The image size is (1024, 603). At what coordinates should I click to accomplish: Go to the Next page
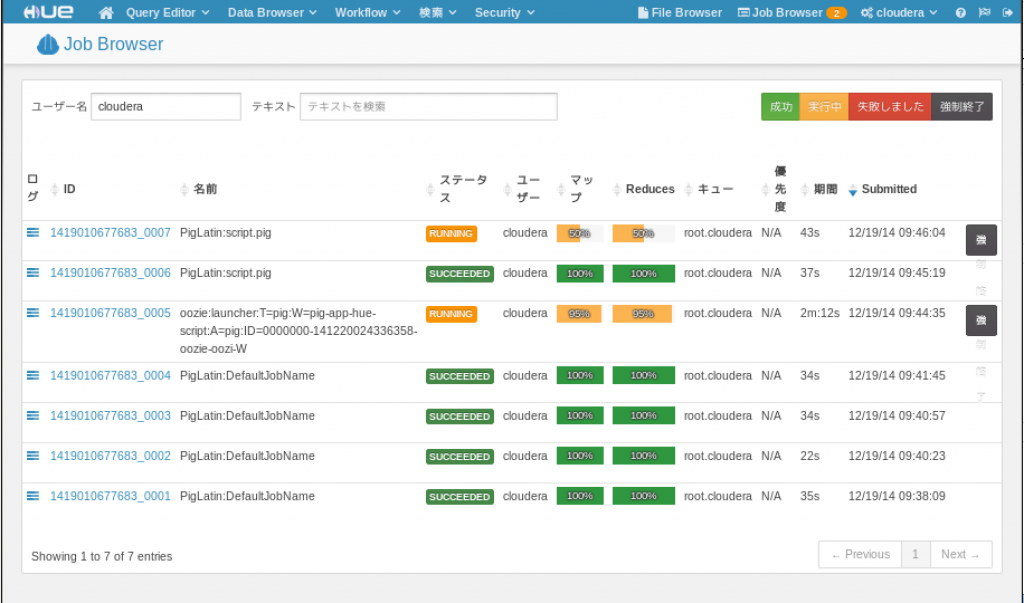tap(961, 554)
